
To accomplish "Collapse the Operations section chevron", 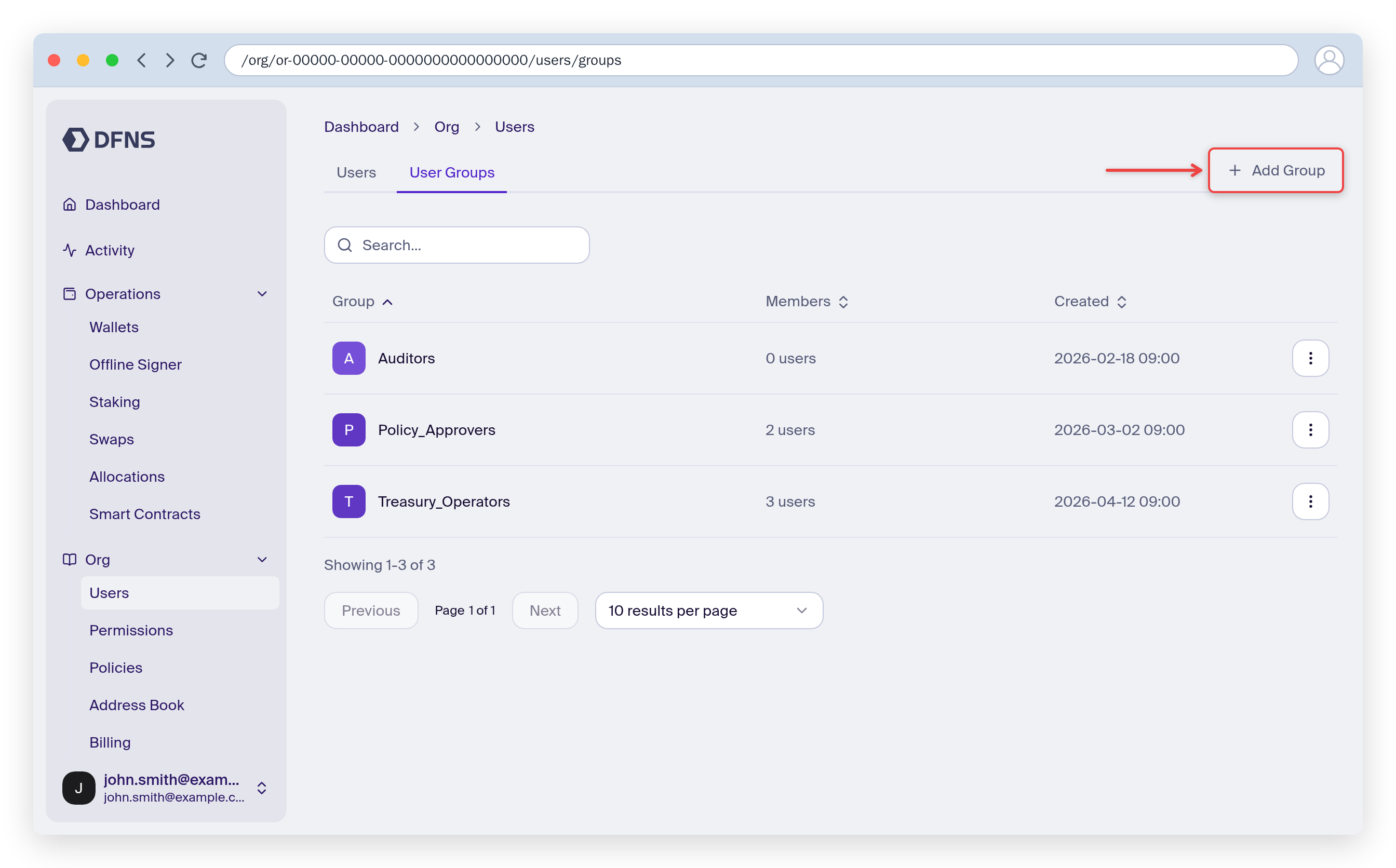I will (262, 294).
